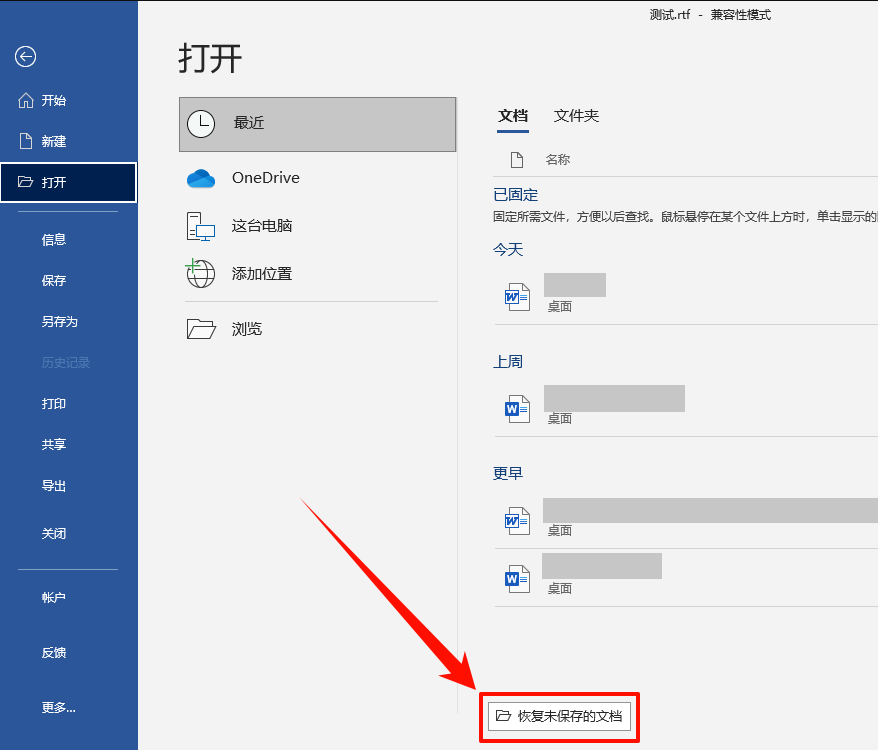Select the 添加位置 (Add a Place) icon
The width and height of the screenshot is (878, 750).
point(200,274)
